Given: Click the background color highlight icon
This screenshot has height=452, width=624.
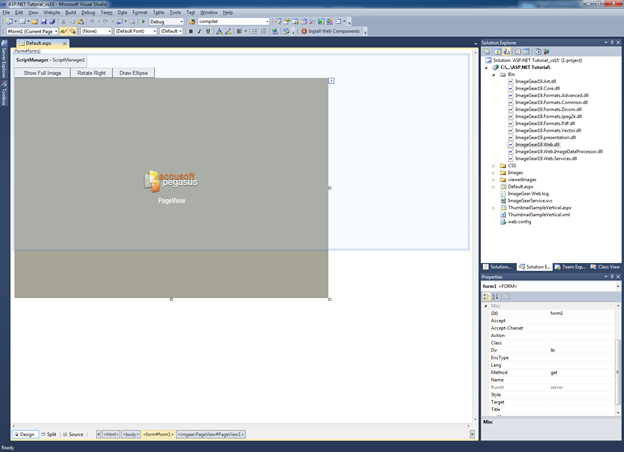Looking at the screenshot, I should click(x=228, y=31).
